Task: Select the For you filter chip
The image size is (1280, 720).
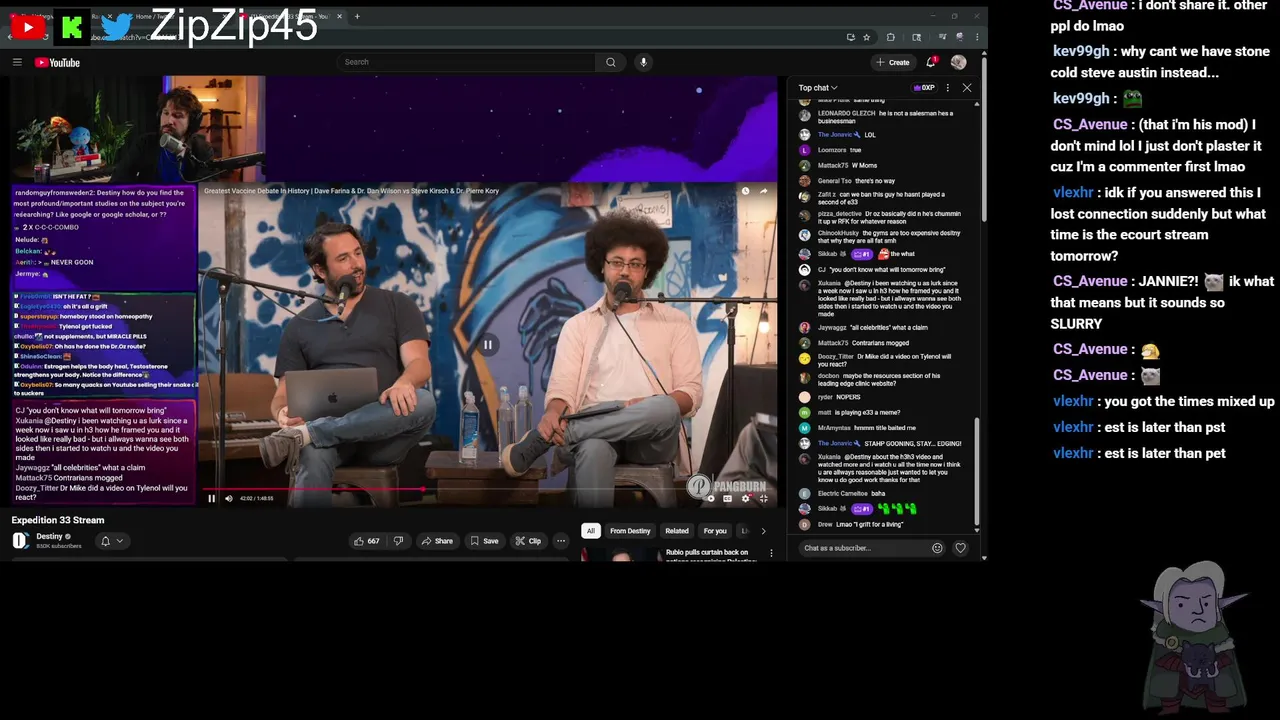Action: [x=715, y=531]
